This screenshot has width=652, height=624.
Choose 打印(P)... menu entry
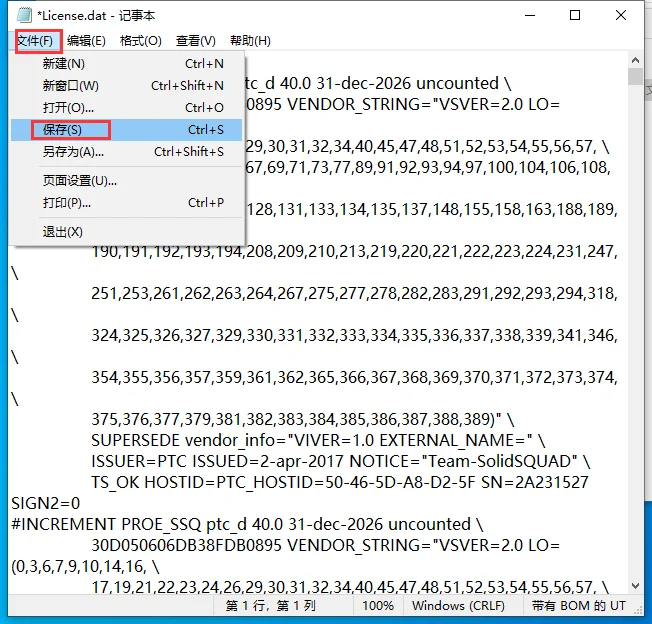pyautogui.click(x=126, y=203)
